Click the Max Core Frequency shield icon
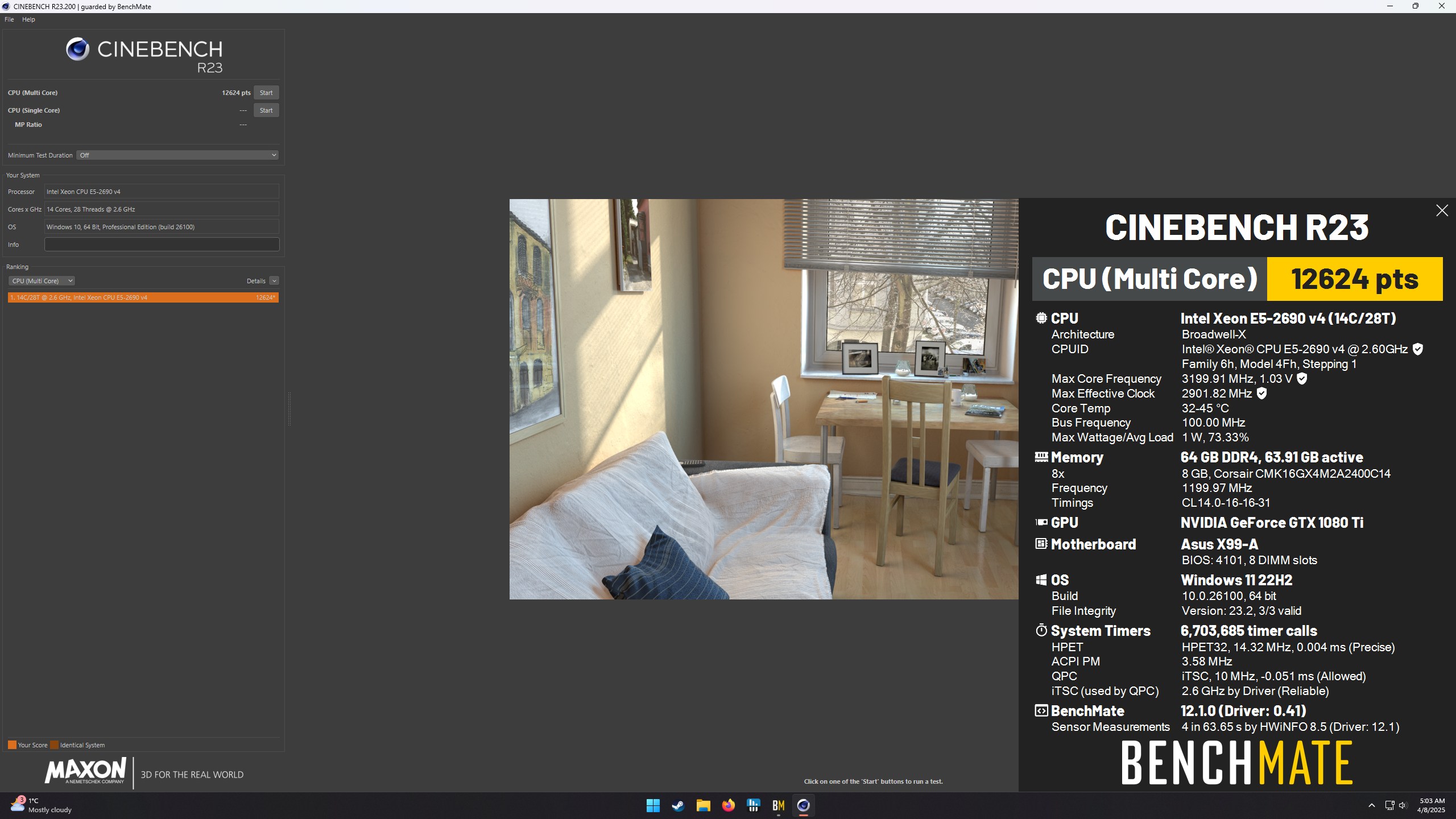Viewport: 1456px width, 819px height. click(x=1302, y=379)
